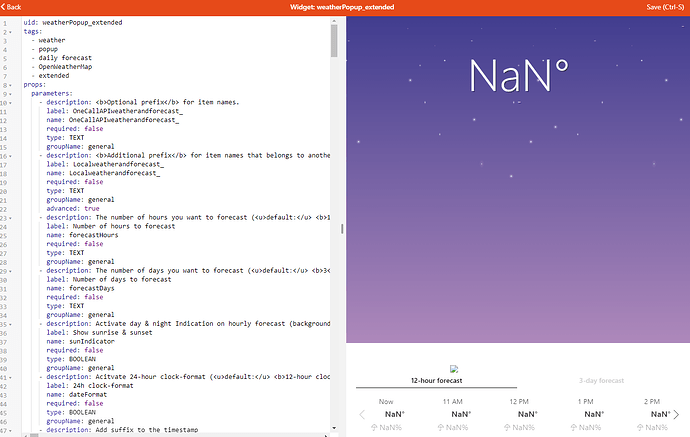Image resolution: width=690 pixels, height=437 pixels.
Task: Click 'label: OneCallAPIweatherandforecast_' line
Action: pos(114,111)
